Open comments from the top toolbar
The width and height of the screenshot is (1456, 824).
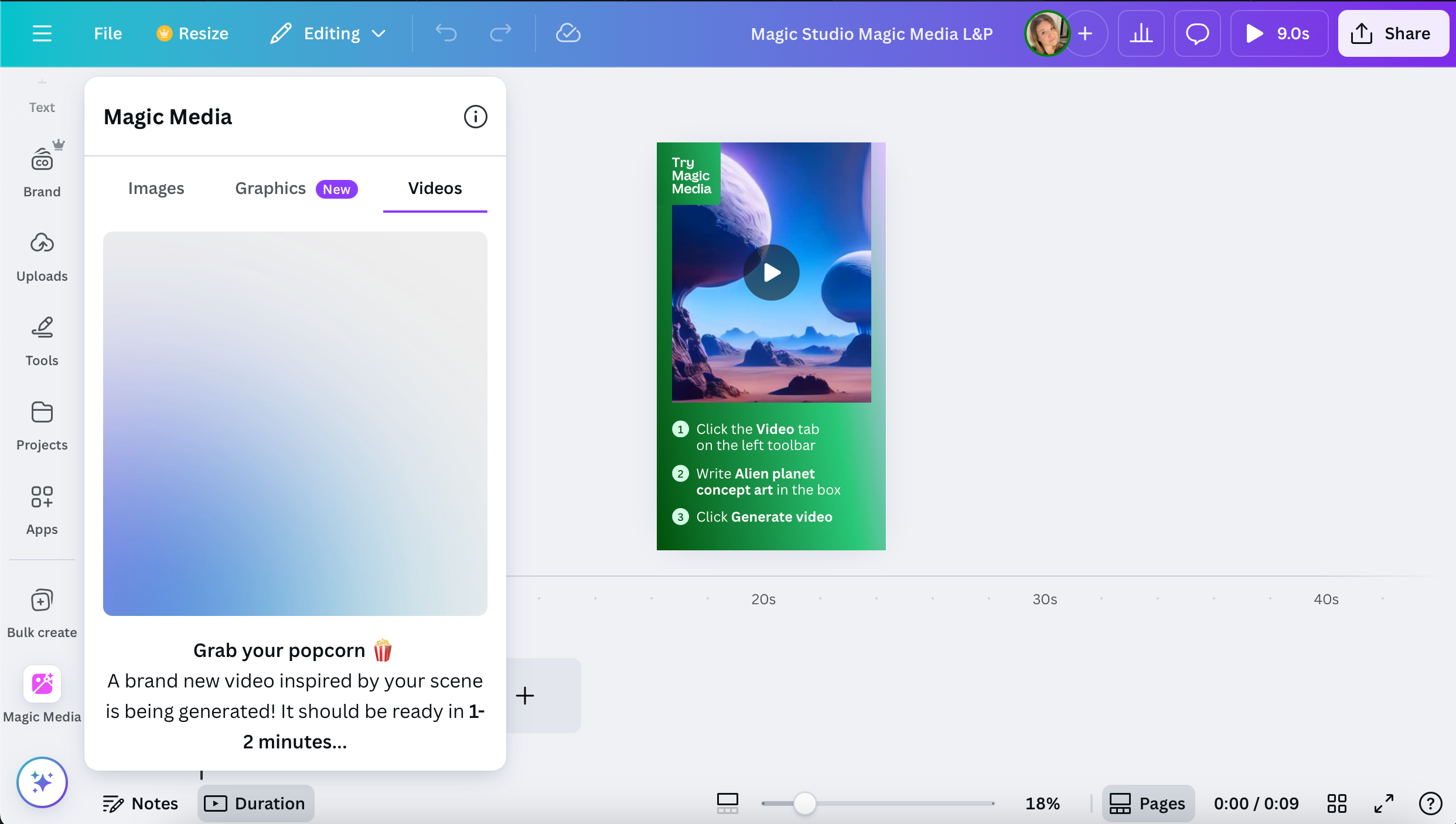coord(1196,33)
